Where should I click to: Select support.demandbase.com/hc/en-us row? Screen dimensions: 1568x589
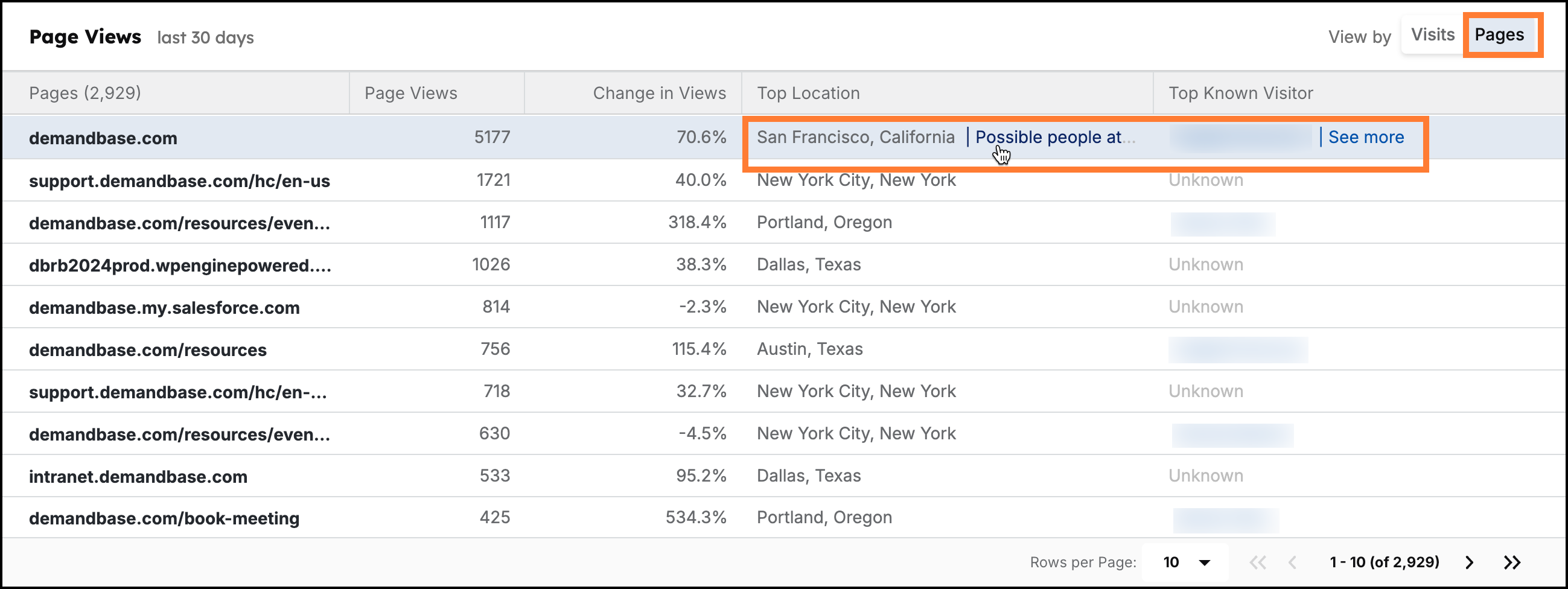pyautogui.click(x=179, y=180)
